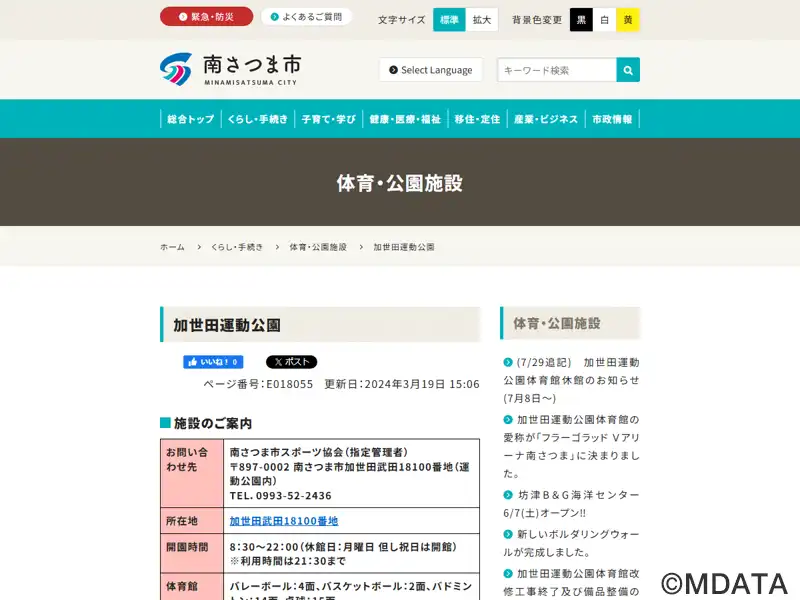Screen dimensions: 800x600
Task: Set text size to 拡大
Action: click(x=482, y=20)
